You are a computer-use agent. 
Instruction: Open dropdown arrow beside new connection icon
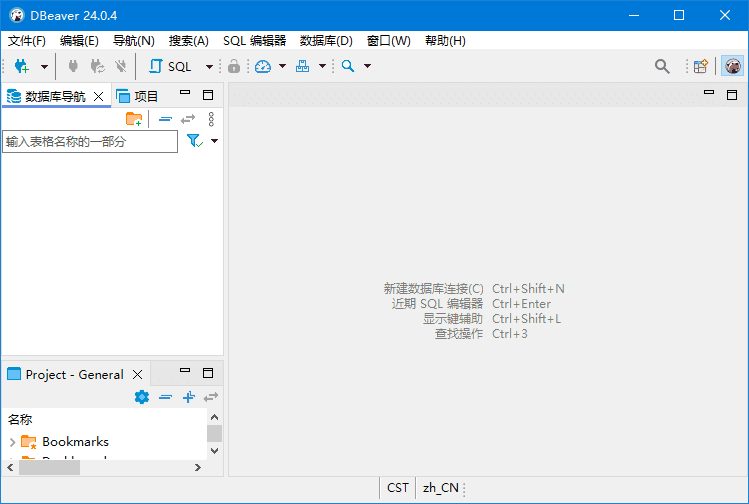point(43,67)
